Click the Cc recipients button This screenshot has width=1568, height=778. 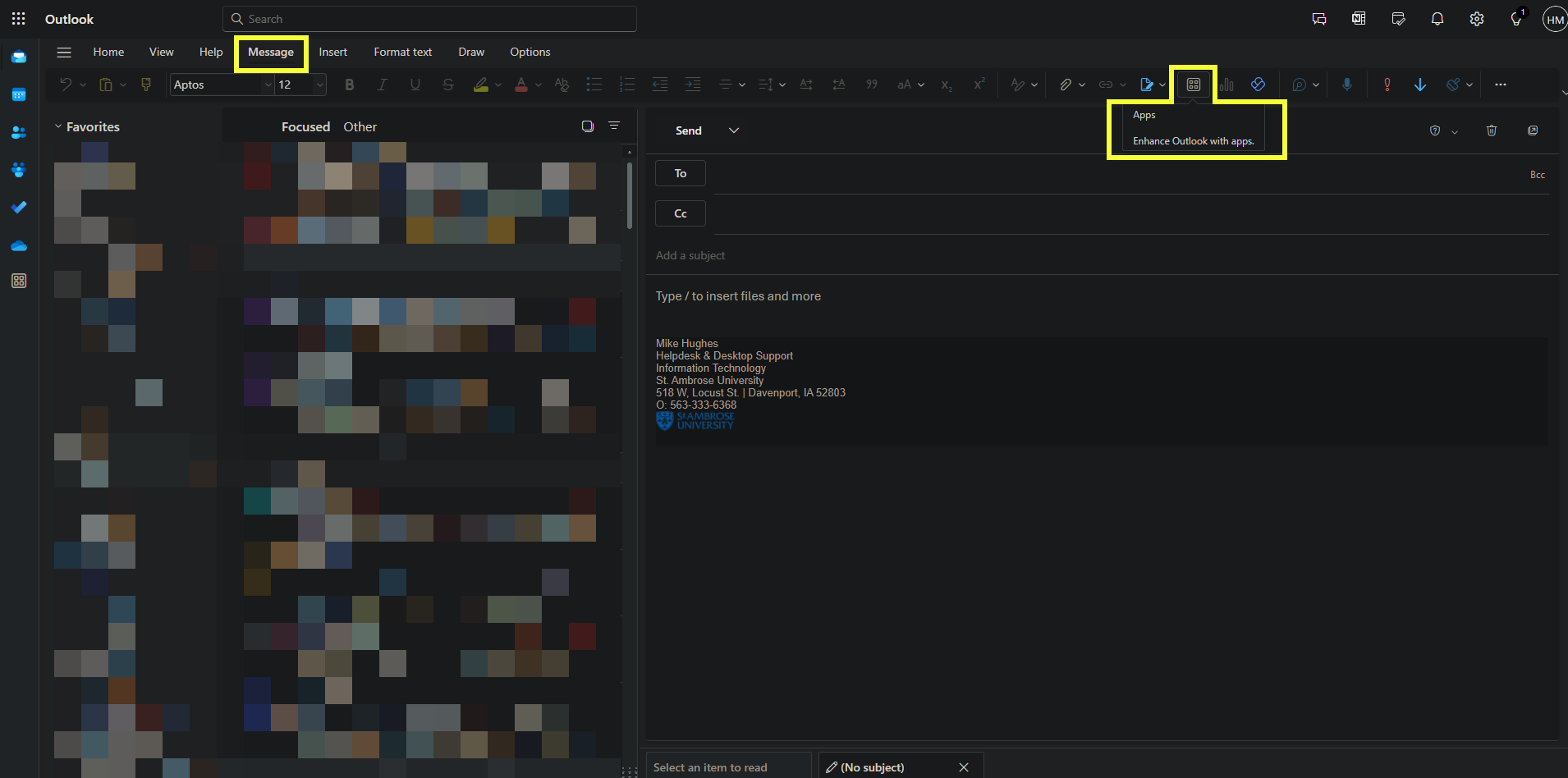[681, 213]
